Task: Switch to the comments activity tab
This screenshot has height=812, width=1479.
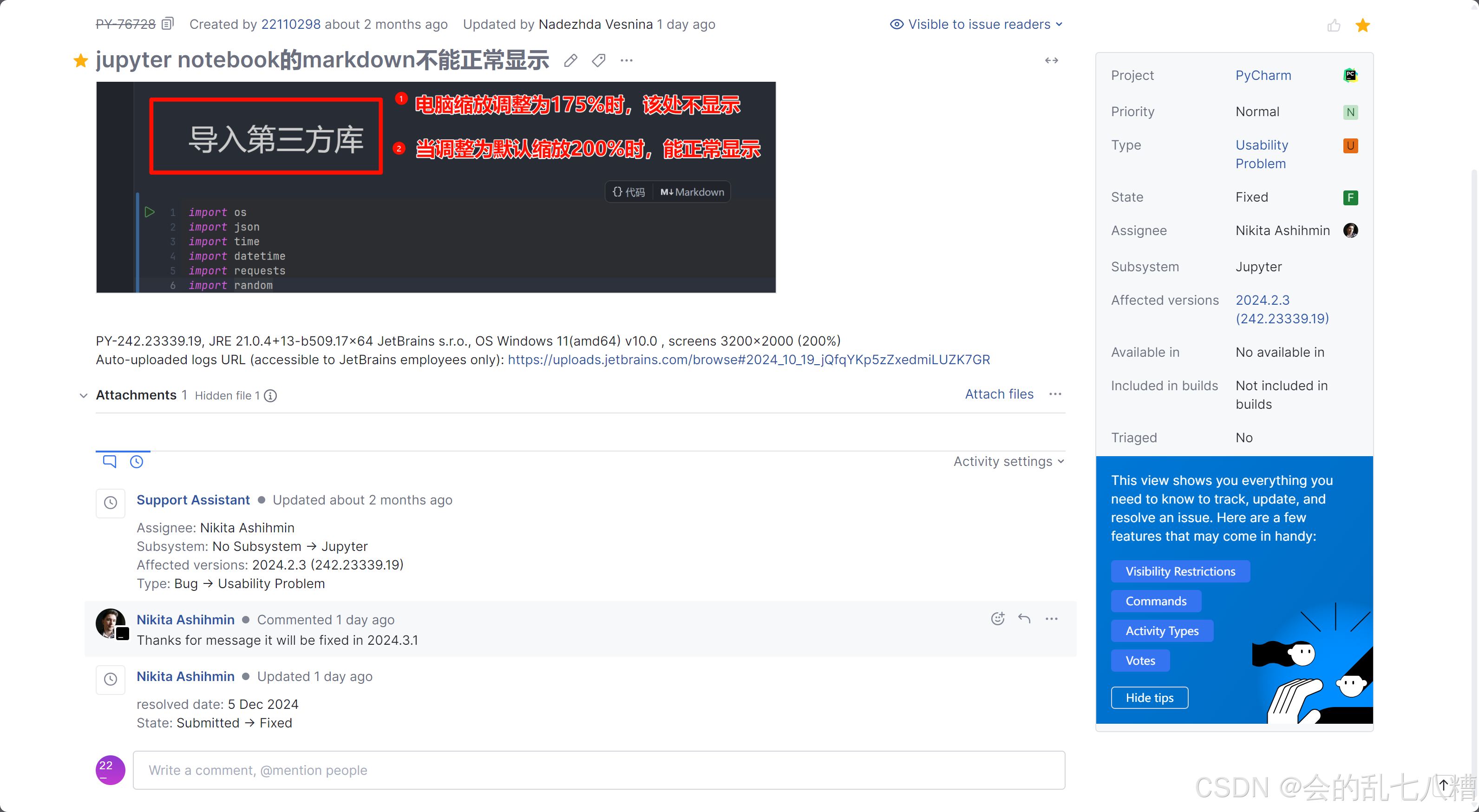Action: (109, 461)
